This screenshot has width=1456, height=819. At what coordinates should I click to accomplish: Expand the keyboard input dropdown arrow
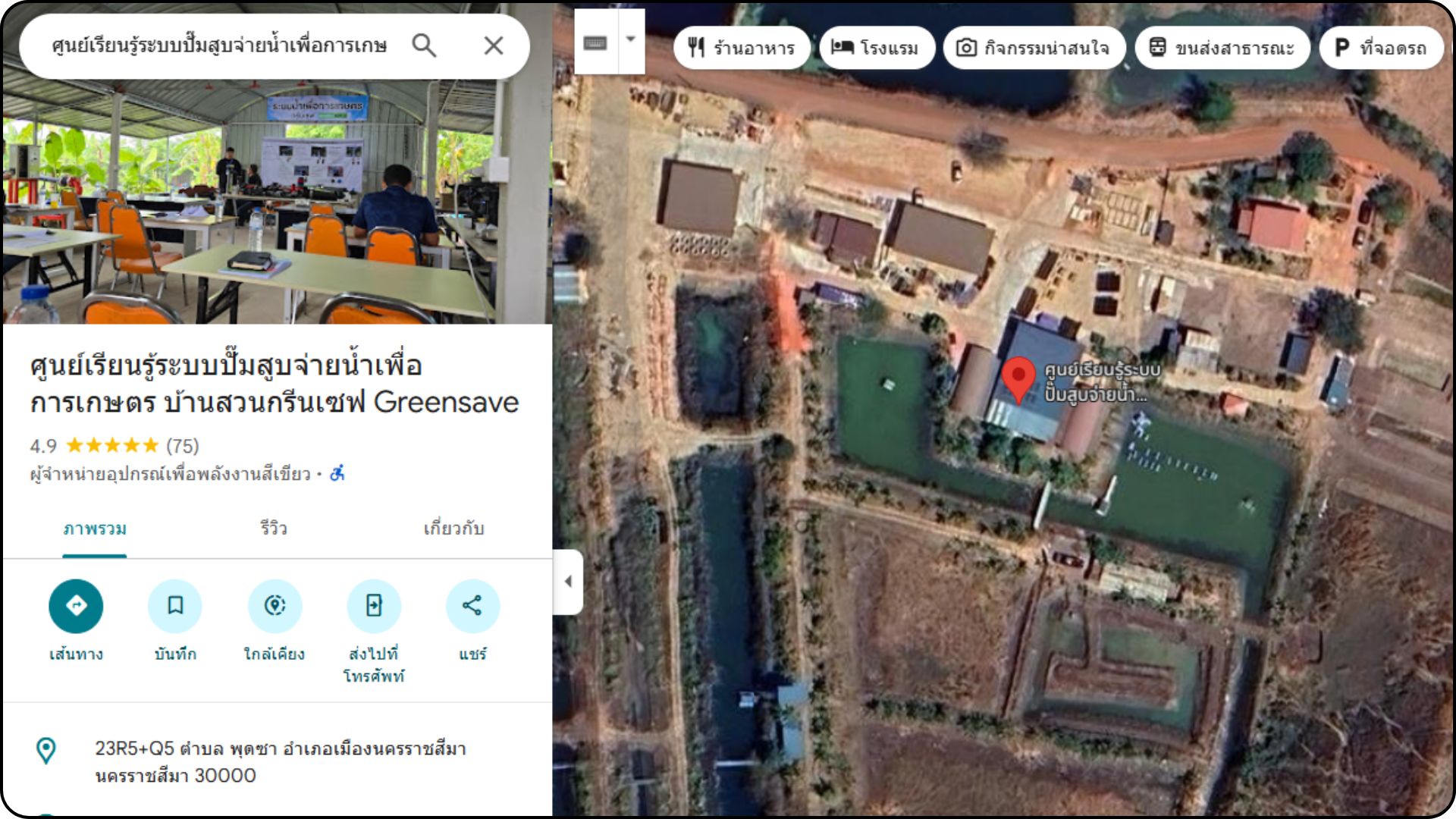pyautogui.click(x=630, y=39)
